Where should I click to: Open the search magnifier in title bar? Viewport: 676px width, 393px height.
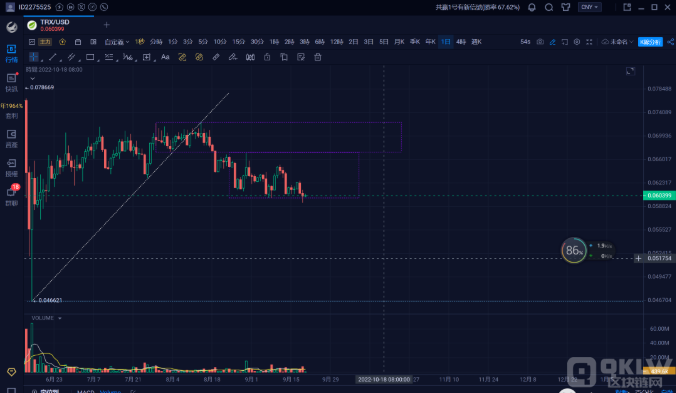tap(549, 7)
